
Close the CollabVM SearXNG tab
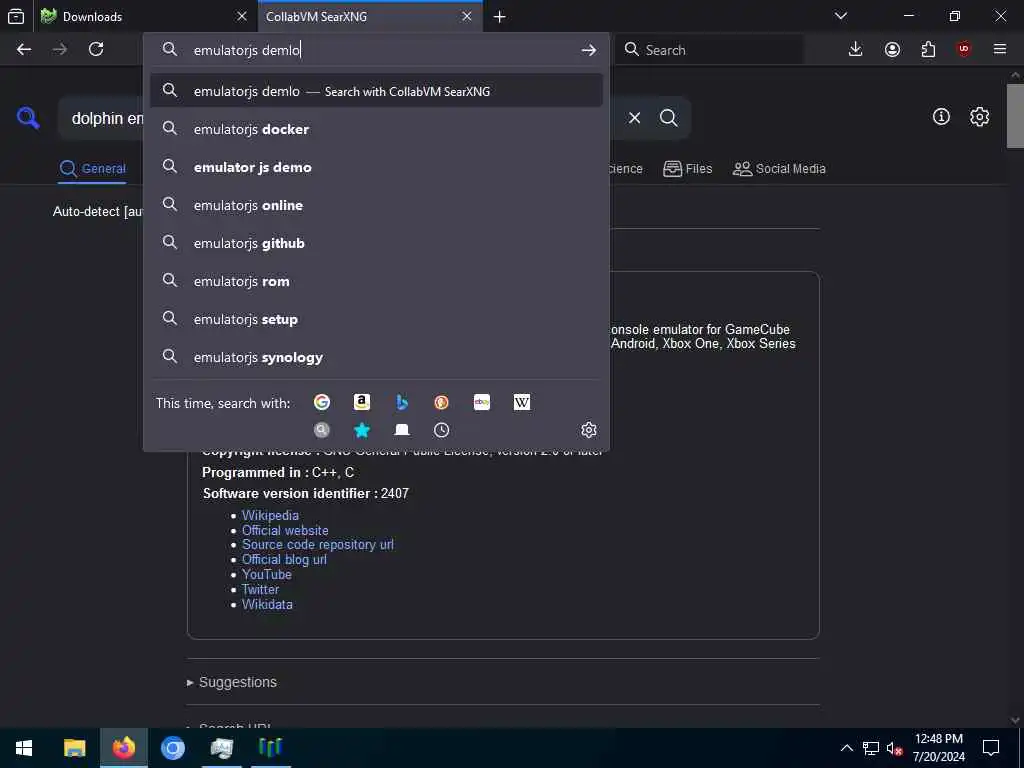tap(467, 16)
